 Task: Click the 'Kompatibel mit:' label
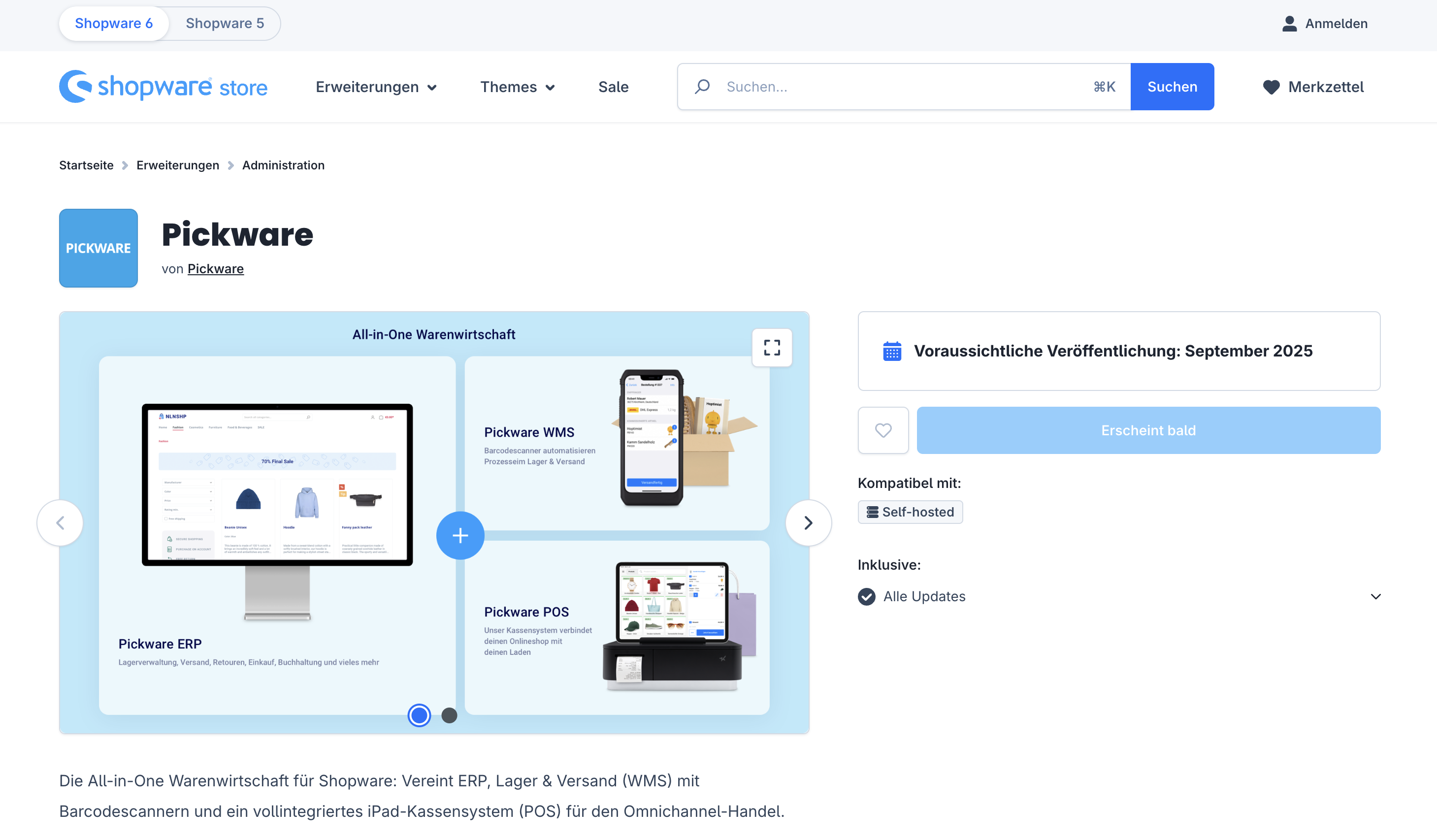coord(909,483)
